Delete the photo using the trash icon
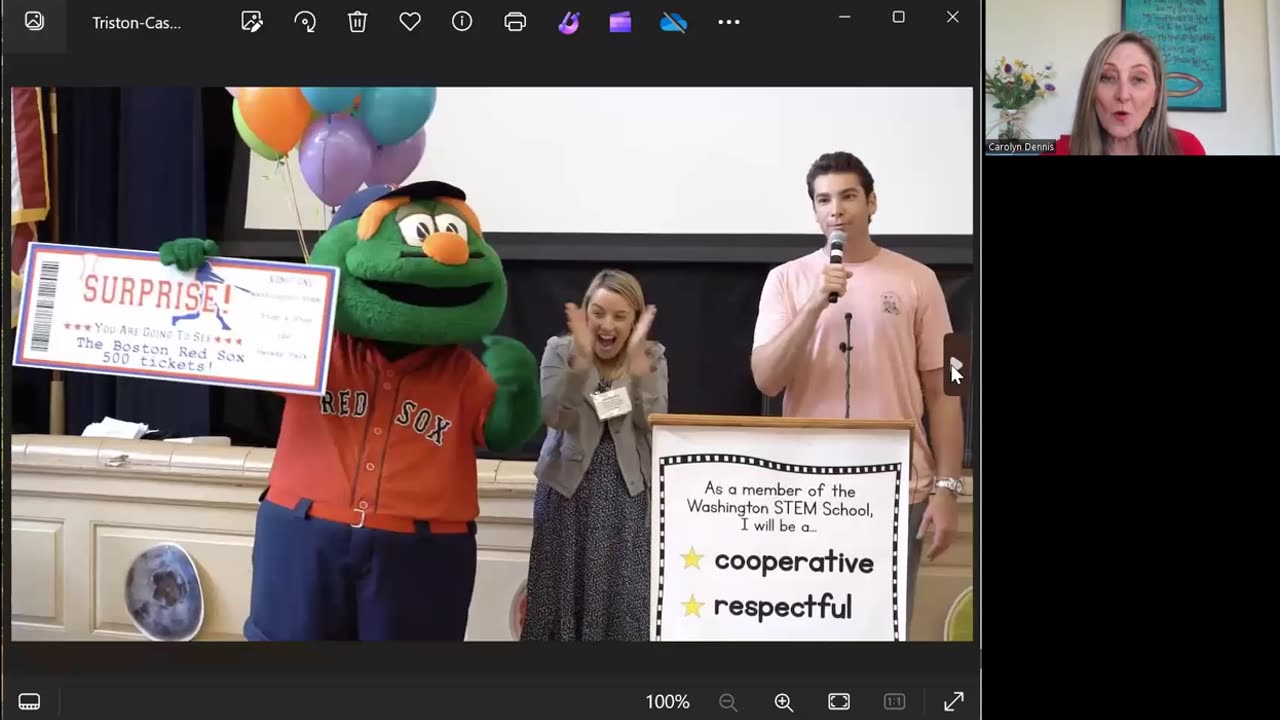Image resolution: width=1280 pixels, height=720 pixels. [x=357, y=21]
